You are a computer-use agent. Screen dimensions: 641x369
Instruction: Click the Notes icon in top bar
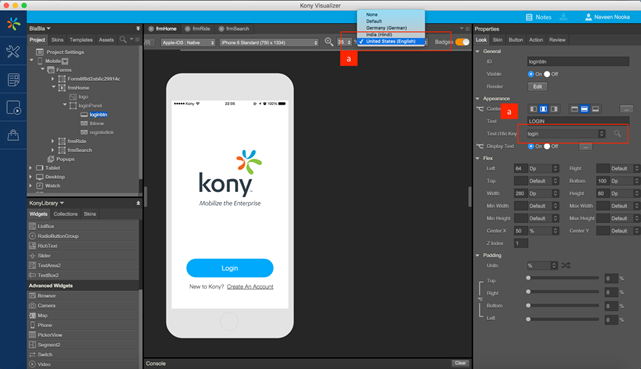(x=529, y=17)
